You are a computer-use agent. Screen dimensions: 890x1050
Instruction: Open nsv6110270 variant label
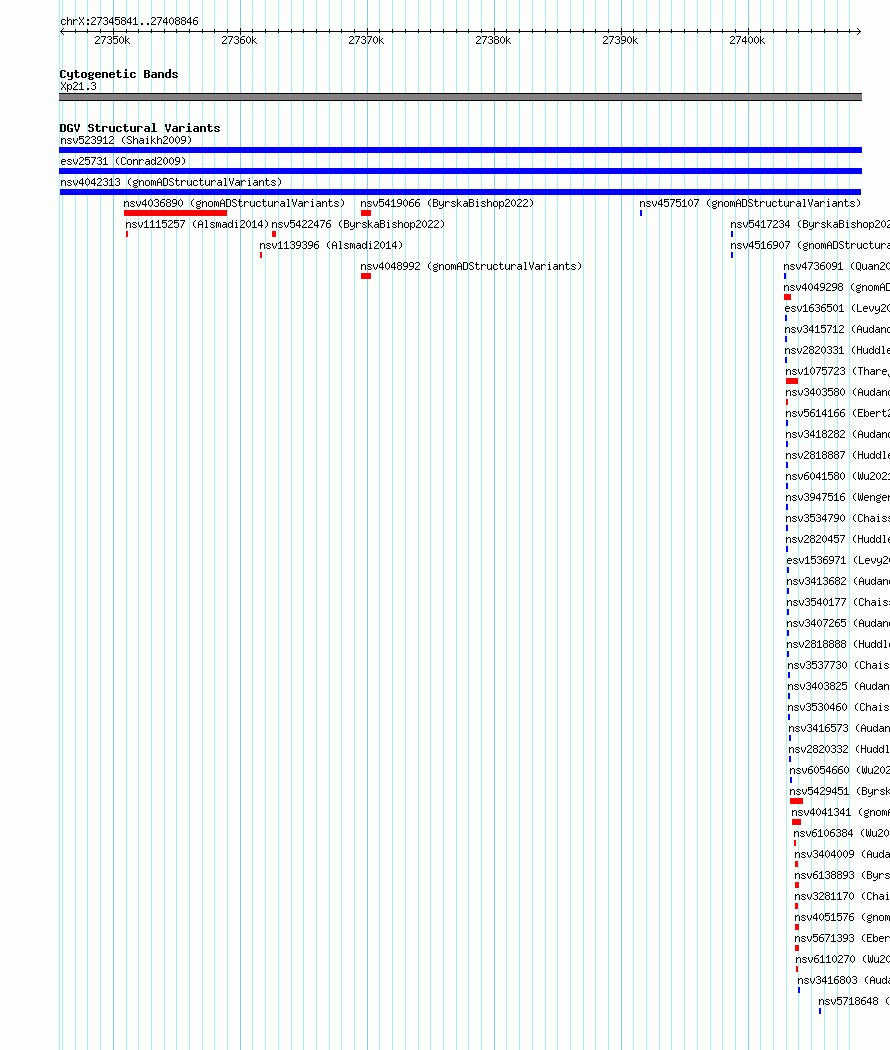842,959
